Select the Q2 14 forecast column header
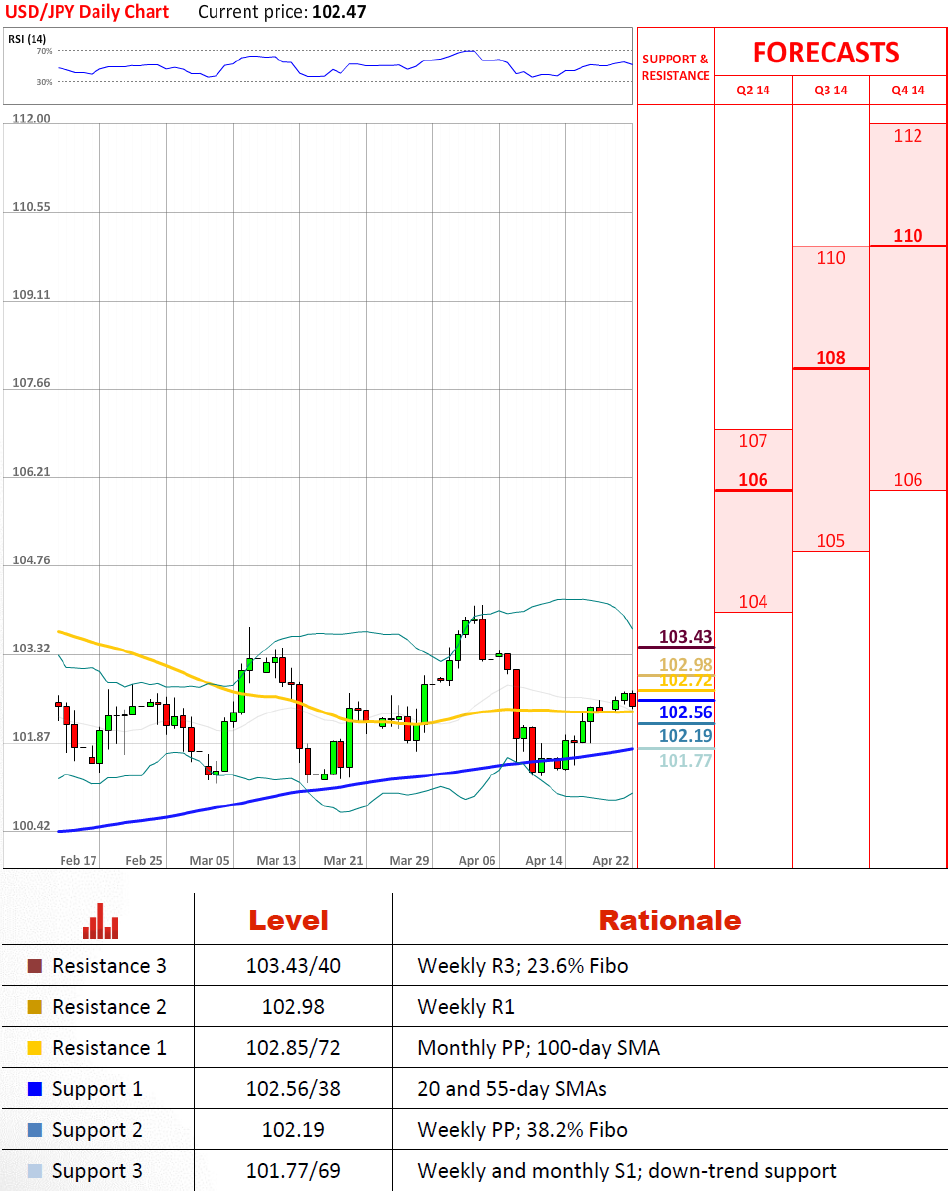The image size is (950, 1191). coord(753,90)
